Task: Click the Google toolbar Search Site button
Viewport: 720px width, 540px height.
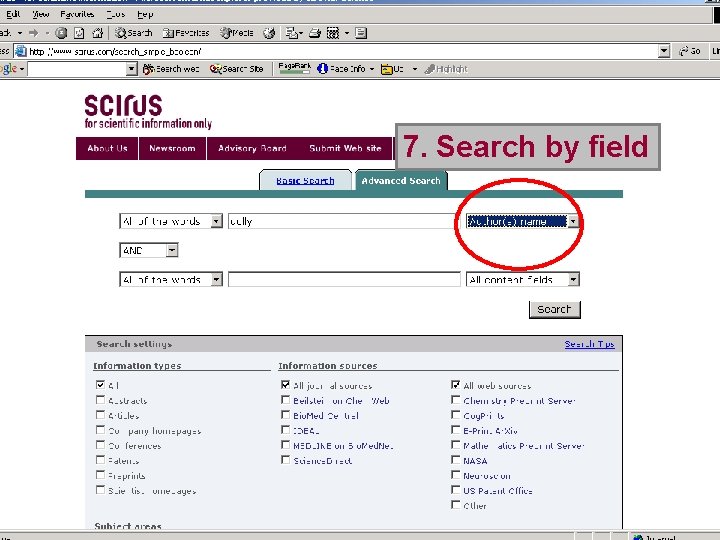Action: click(236, 69)
